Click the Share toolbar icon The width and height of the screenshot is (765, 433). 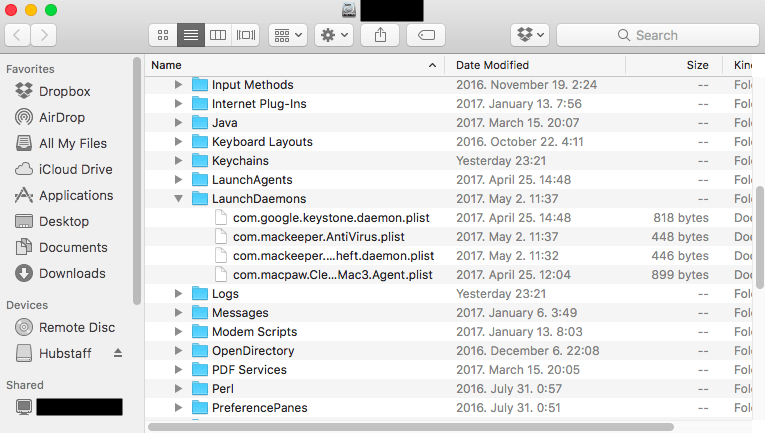click(x=380, y=35)
